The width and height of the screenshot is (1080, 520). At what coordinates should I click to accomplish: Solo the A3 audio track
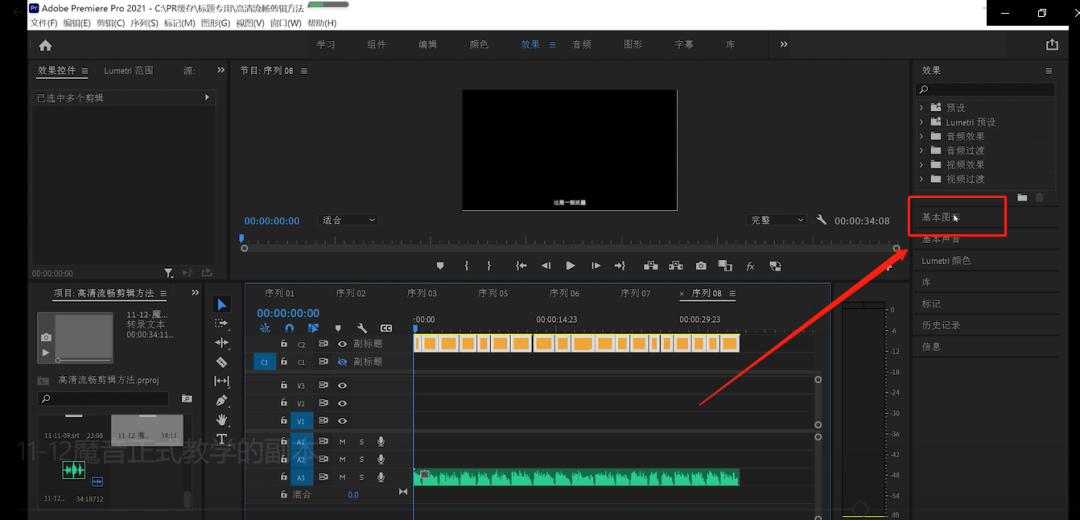(x=361, y=477)
